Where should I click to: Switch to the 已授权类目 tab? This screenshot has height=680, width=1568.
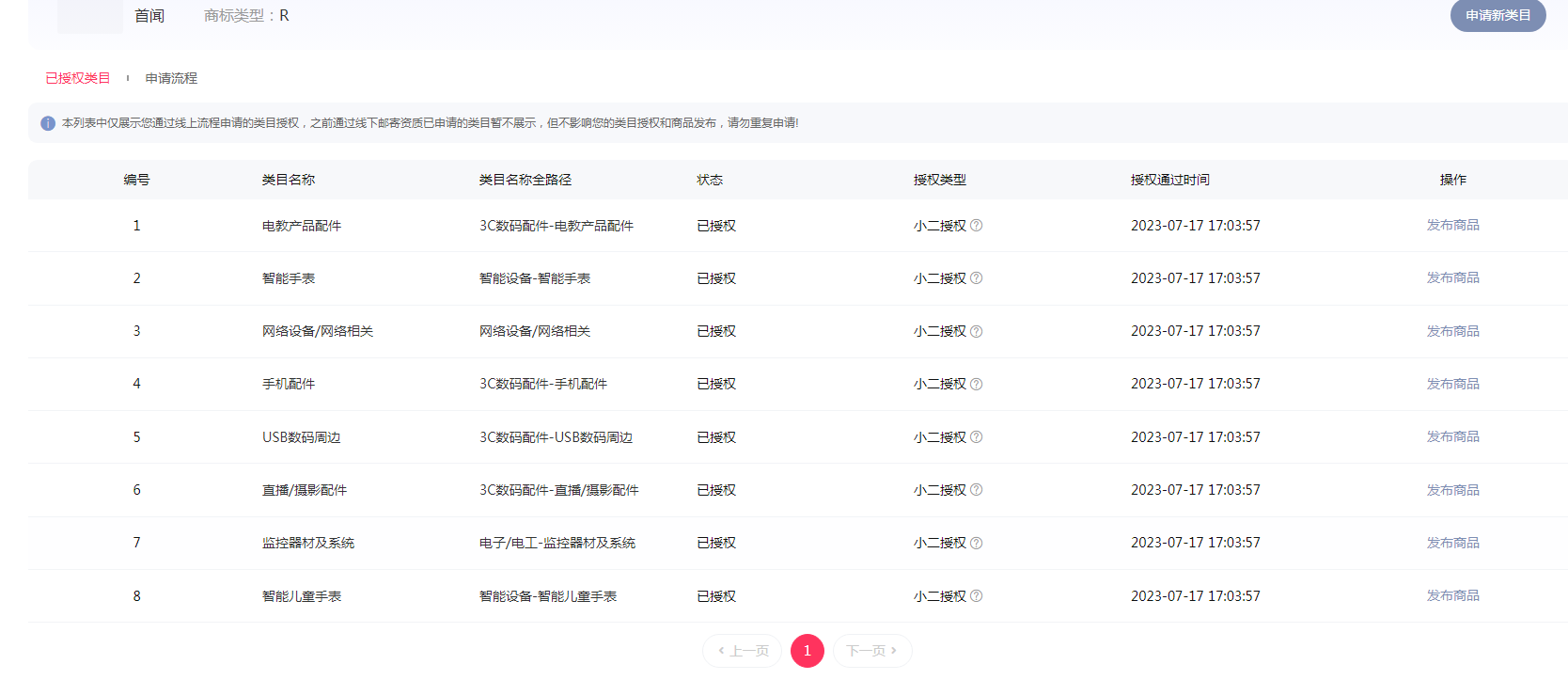point(78,78)
